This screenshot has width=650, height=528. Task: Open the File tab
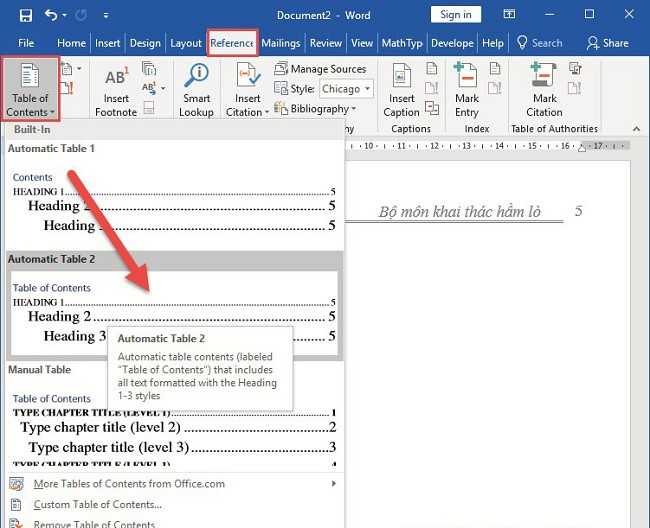[26, 43]
